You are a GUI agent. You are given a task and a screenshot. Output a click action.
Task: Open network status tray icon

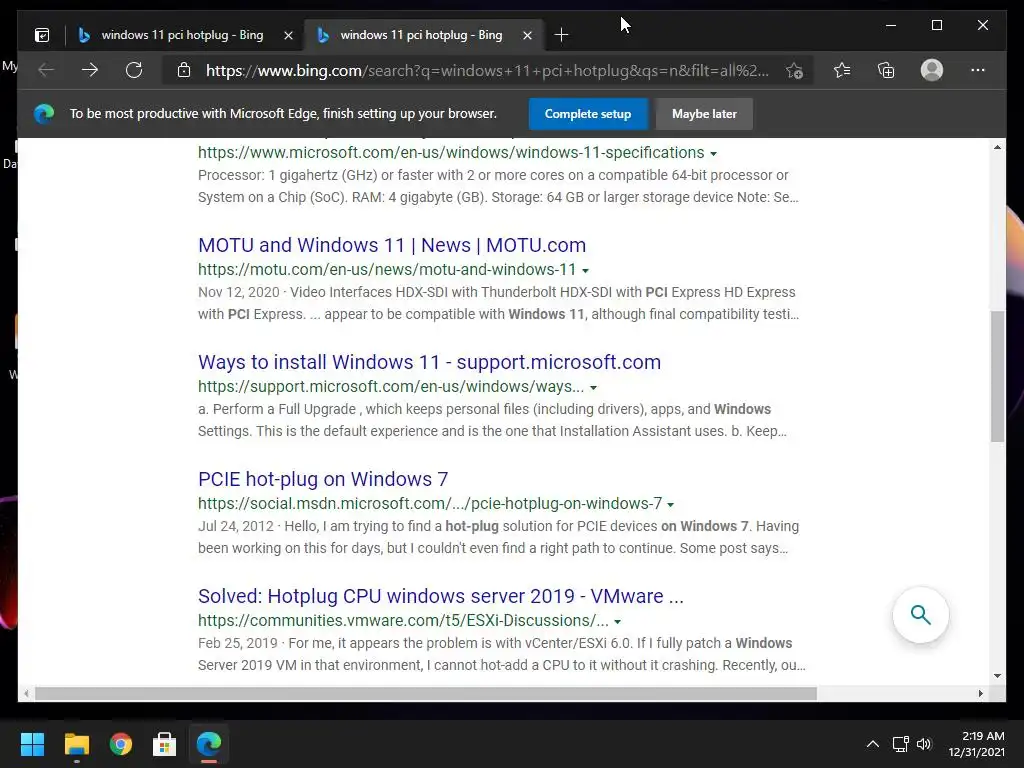point(901,744)
